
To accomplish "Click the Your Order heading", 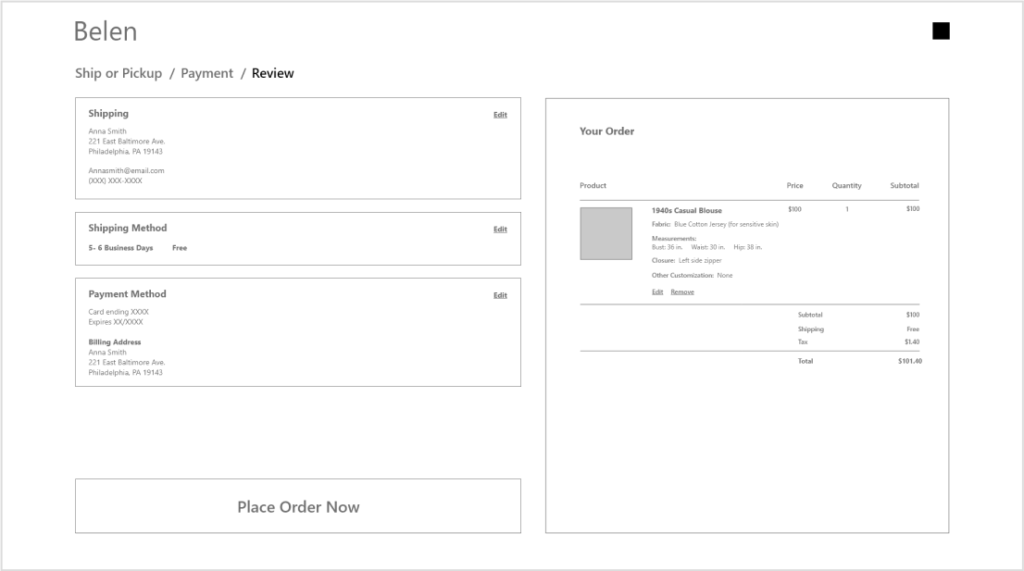I will tap(607, 131).
